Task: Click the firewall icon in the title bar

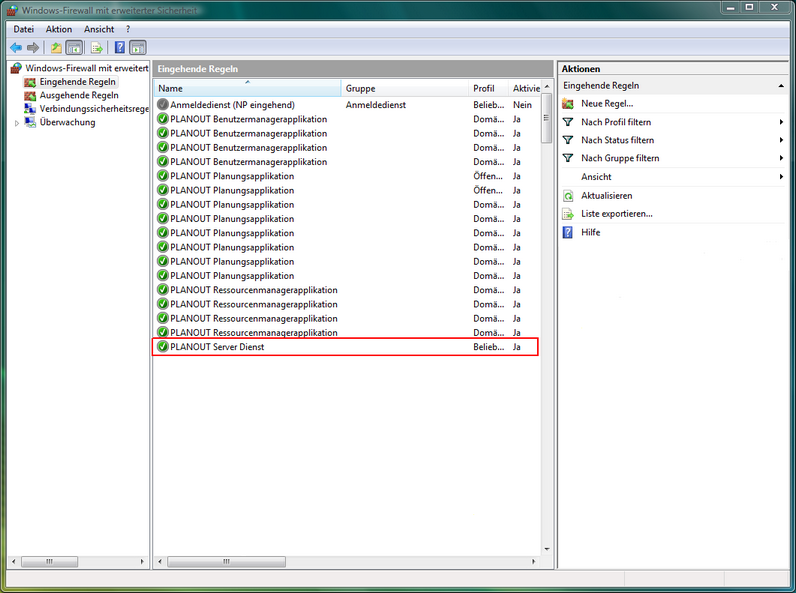Action: pos(12,10)
